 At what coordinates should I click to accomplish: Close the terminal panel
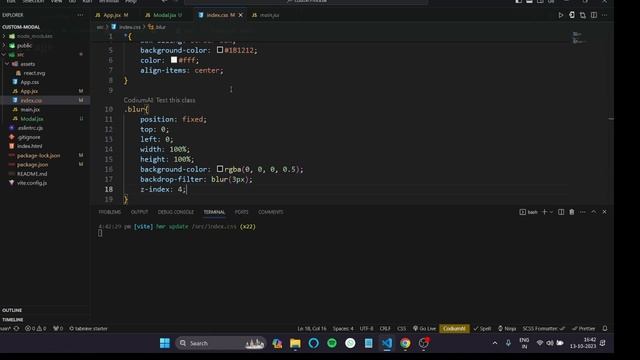[604, 212]
